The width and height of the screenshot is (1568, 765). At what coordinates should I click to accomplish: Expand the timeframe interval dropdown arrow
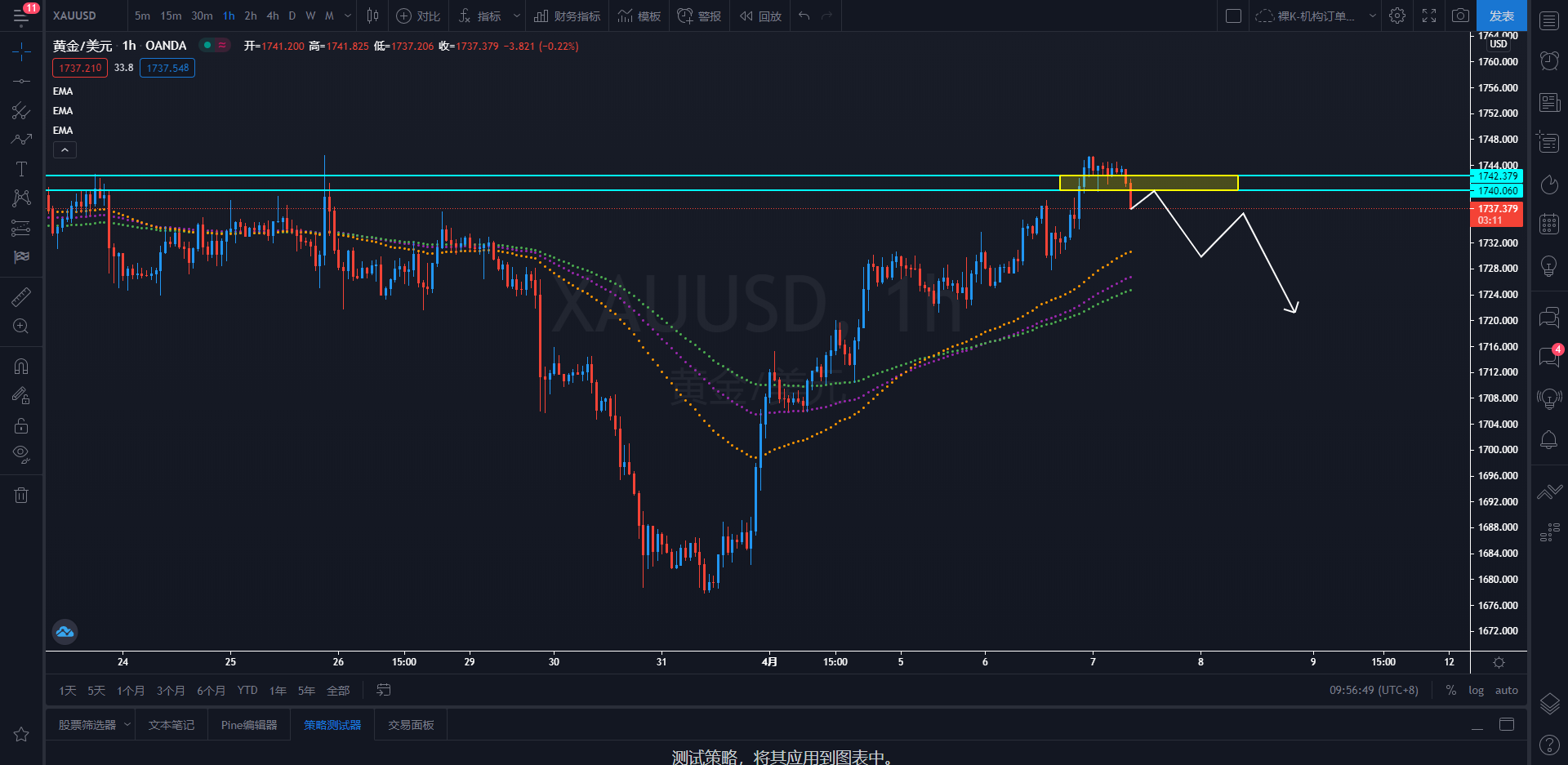click(x=348, y=16)
